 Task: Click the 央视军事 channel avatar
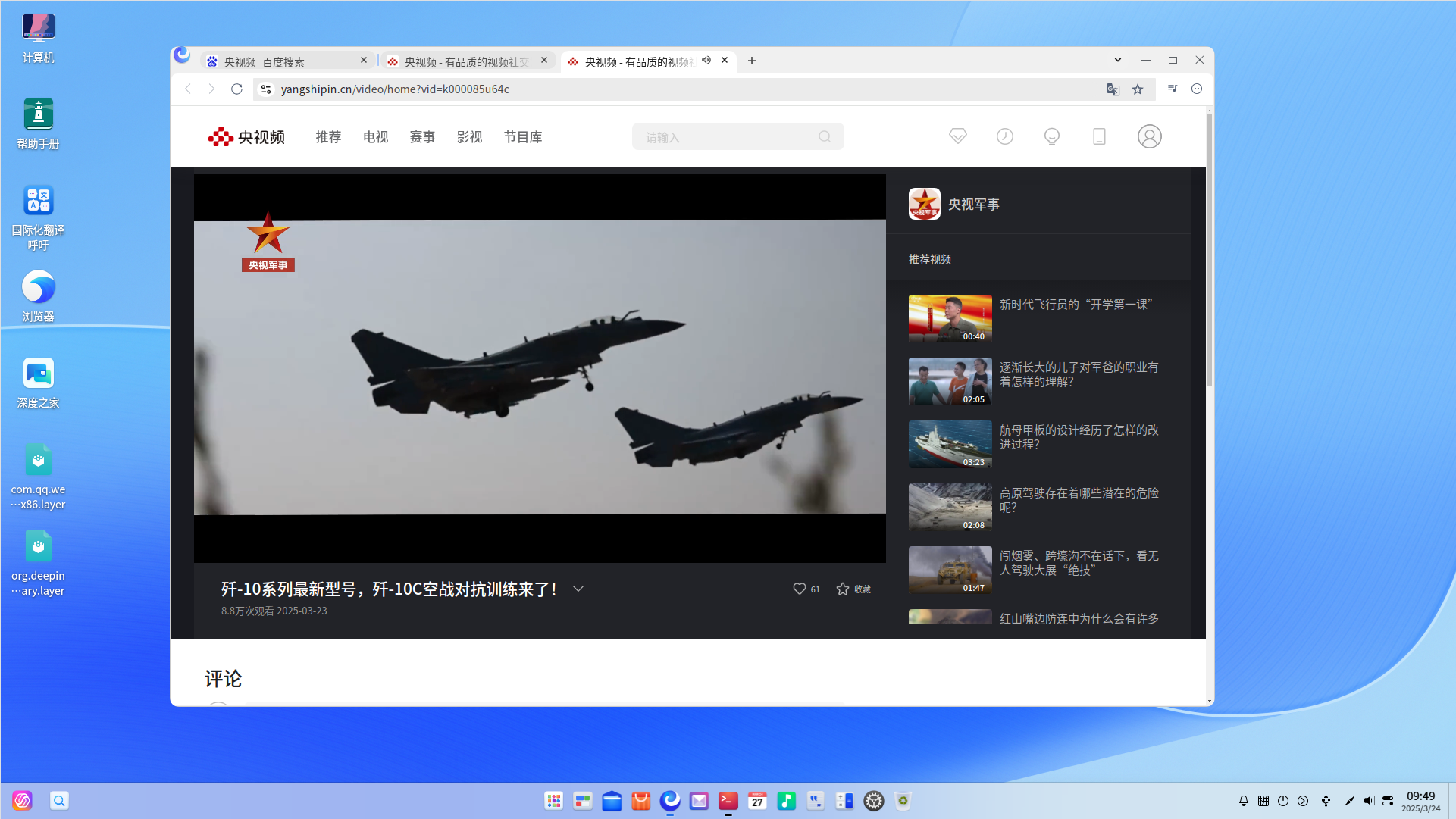[925, 204]
